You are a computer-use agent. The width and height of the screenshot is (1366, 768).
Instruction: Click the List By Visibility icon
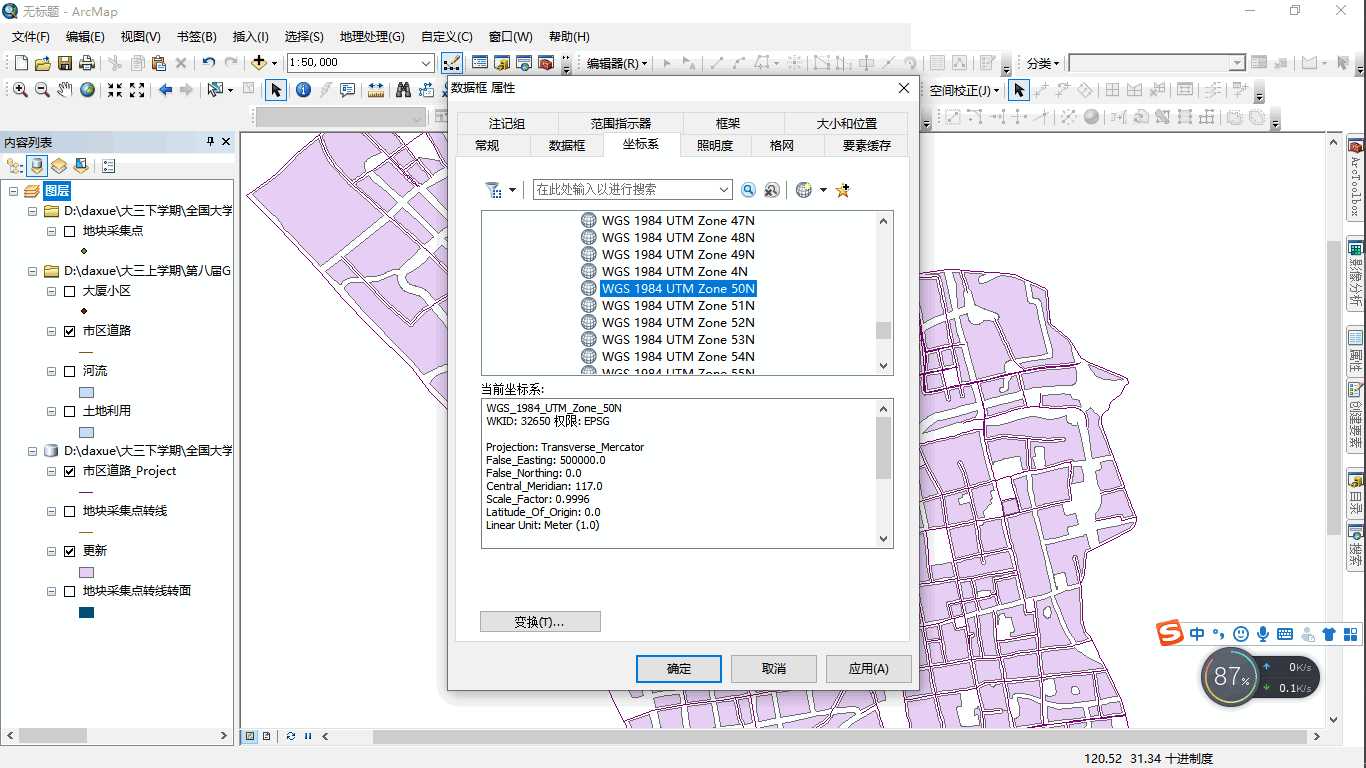[59, 166]
